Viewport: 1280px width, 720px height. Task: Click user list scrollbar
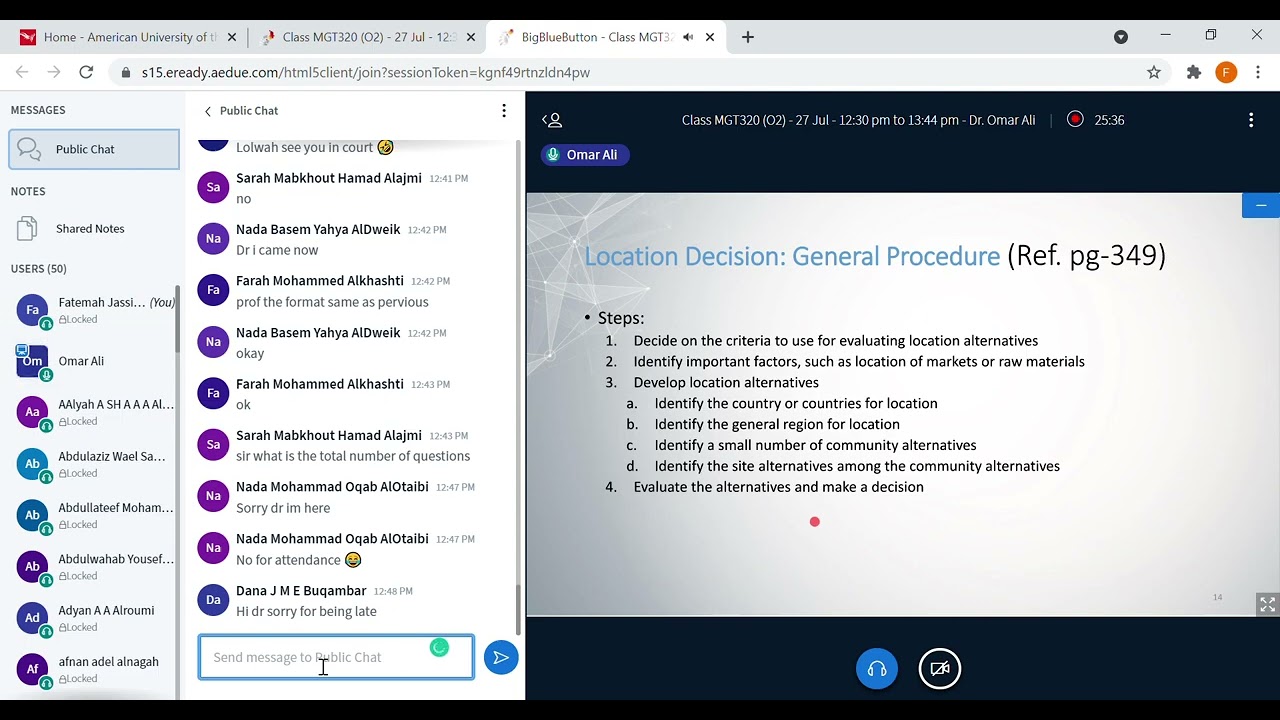coord(178,318)
